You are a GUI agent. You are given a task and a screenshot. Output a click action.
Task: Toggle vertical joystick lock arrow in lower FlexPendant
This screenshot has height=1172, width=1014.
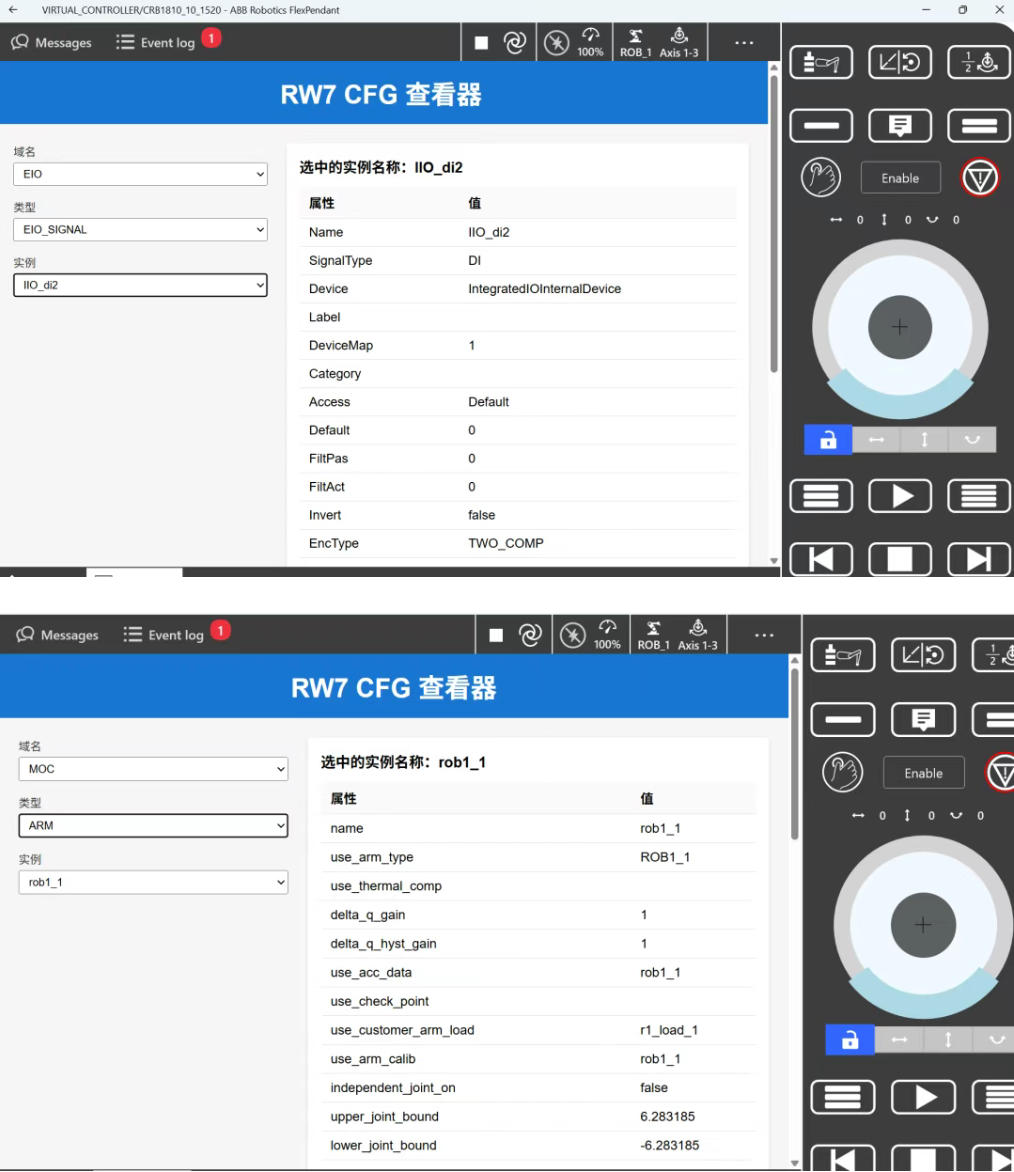(947, 1040)
